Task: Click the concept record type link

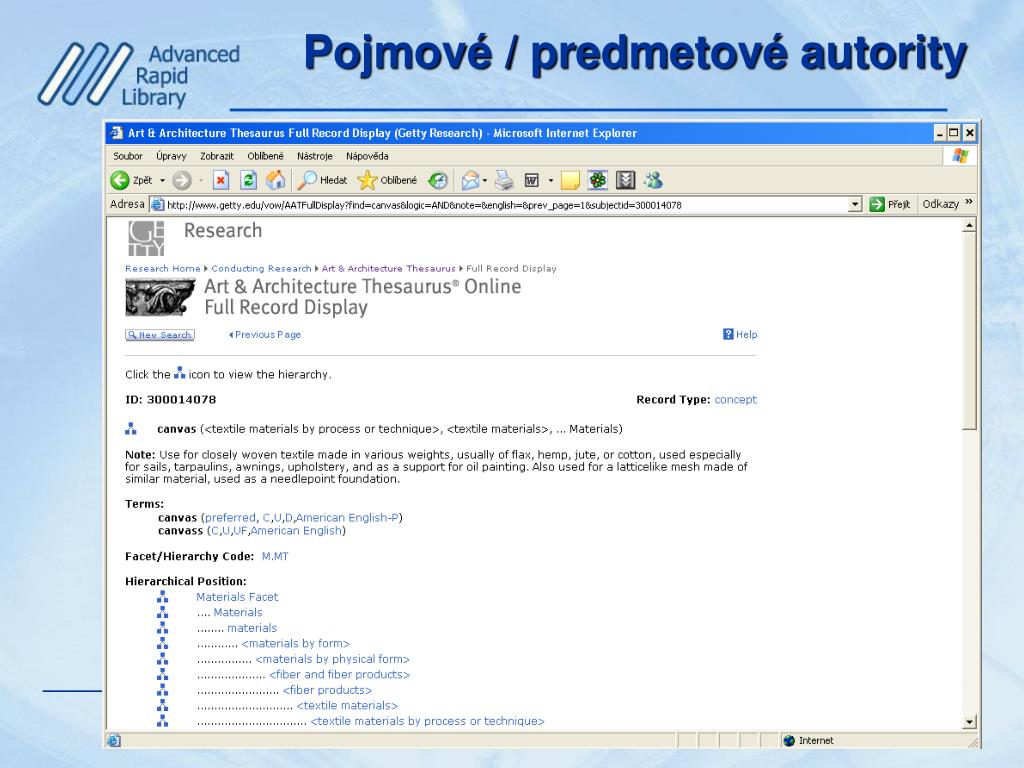Action: point(735,400)
